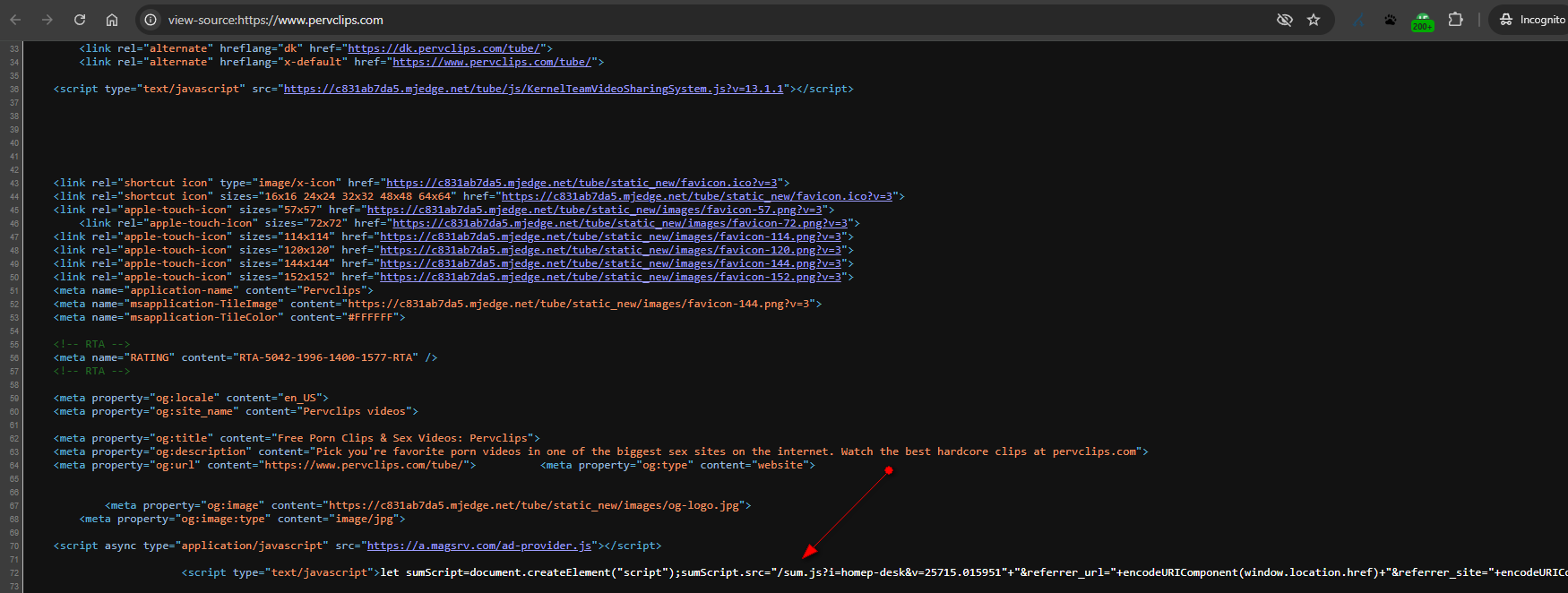
Task: Open the ad-provider.js script link
Action: click(479, 546)
